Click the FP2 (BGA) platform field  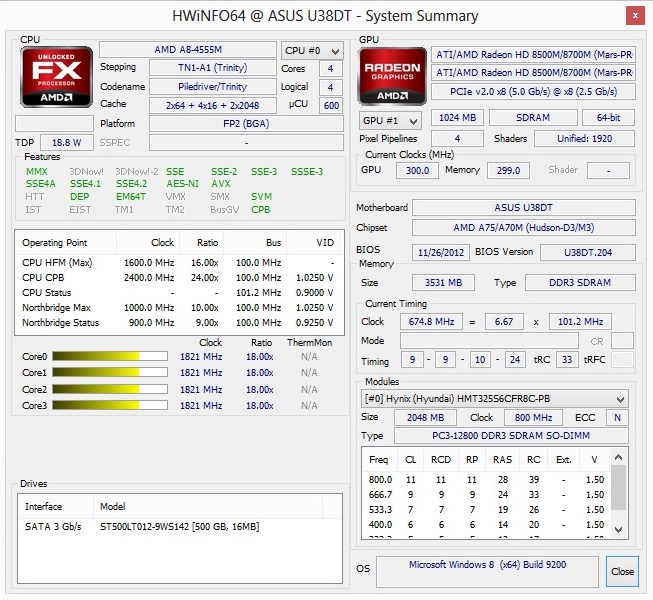coord(246,124)
